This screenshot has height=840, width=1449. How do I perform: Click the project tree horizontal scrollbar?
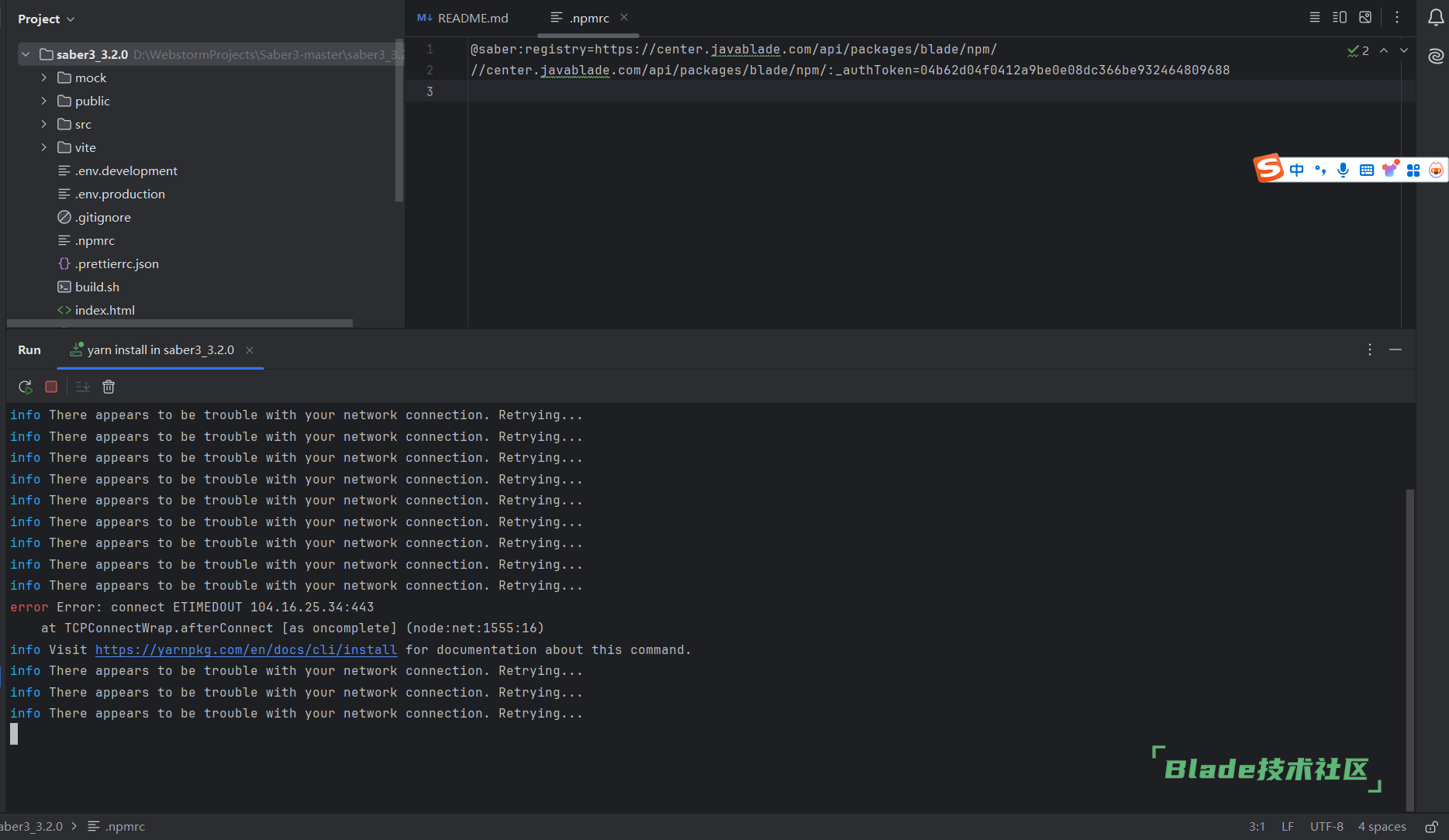pos(180,323)
